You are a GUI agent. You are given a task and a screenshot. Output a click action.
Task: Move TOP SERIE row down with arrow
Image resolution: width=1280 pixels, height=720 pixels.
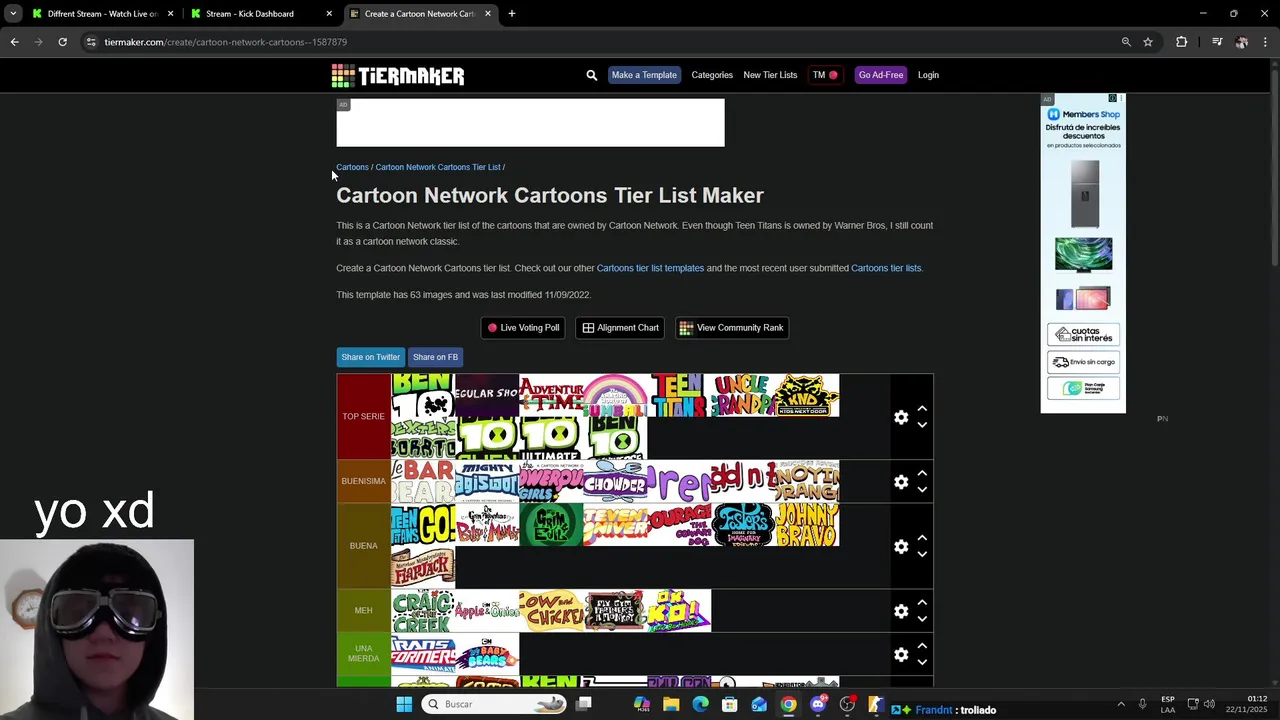click(922, 425)
